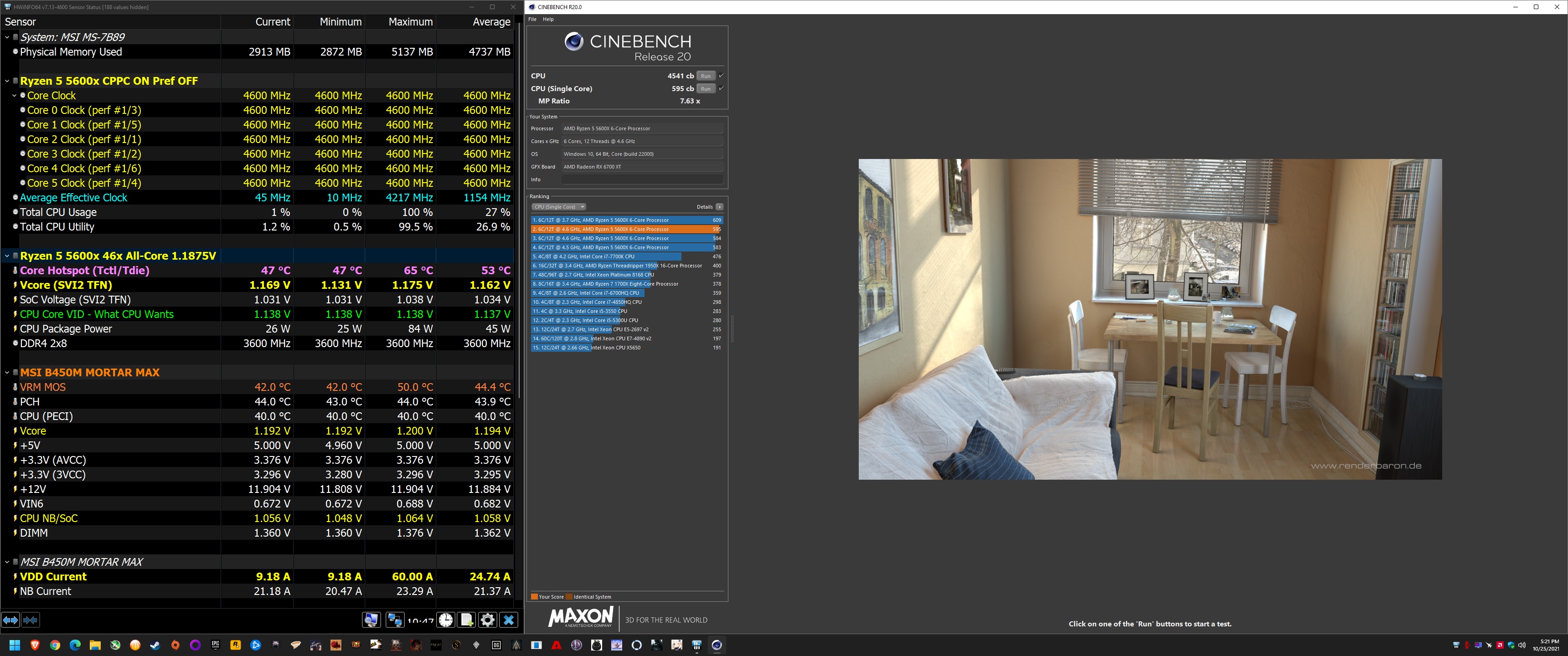Click the expand columns arrows icon in HWiNFO

pyautogui.click(x=11, y=620)
